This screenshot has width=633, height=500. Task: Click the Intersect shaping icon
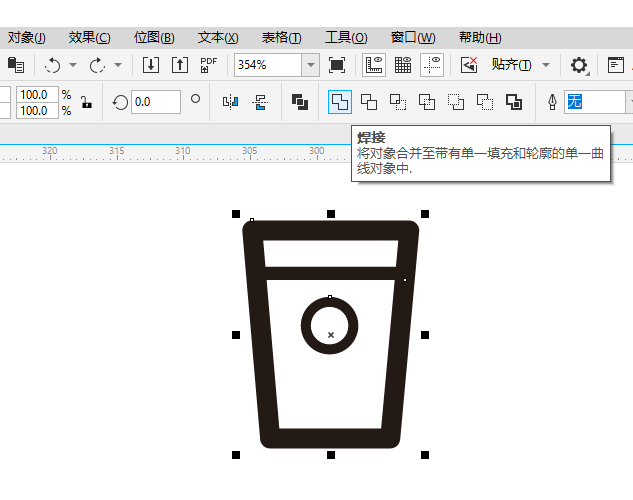(398, 102)
